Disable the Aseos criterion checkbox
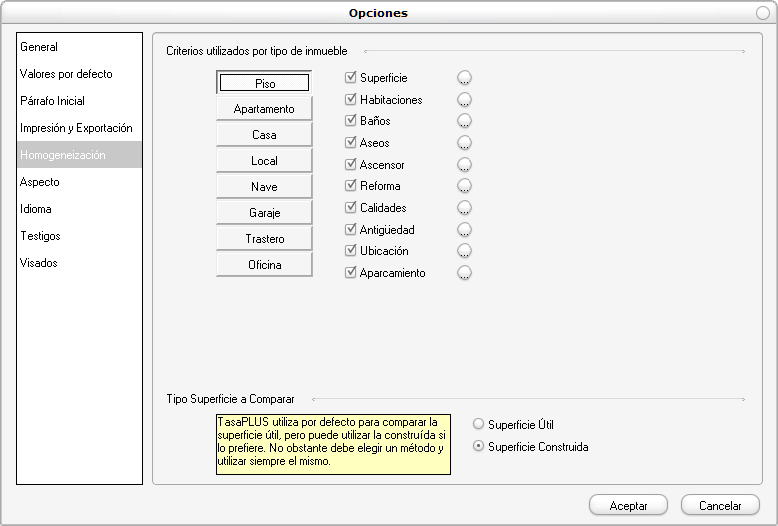The width and height of the screenshot is (778, 526). pos(351,143)
